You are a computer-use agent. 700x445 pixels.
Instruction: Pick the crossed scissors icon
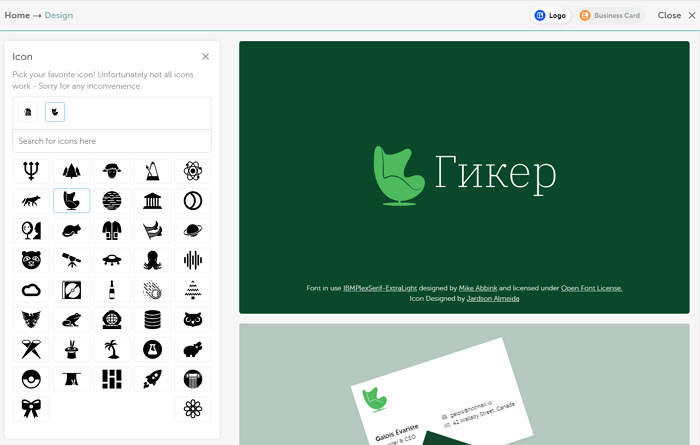[x=31, y=349]
